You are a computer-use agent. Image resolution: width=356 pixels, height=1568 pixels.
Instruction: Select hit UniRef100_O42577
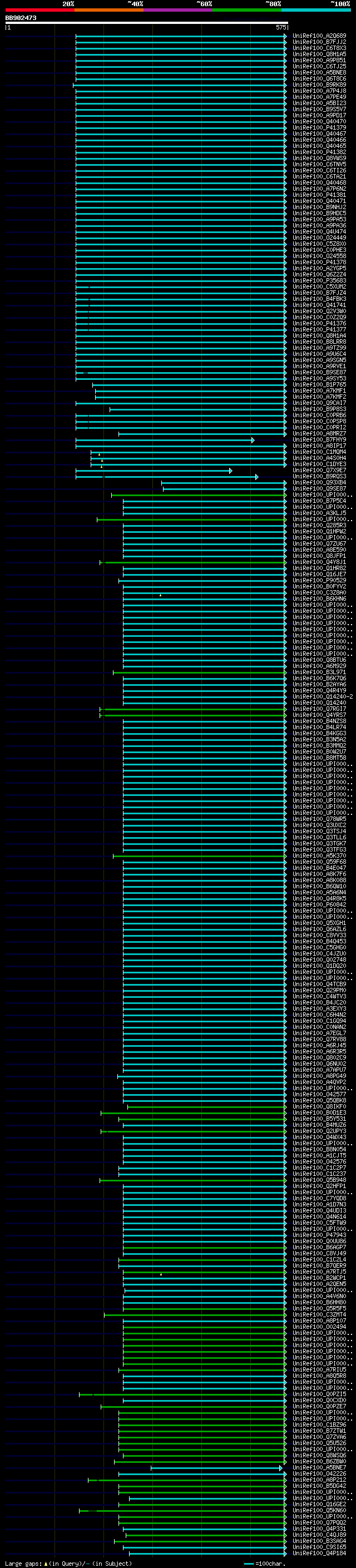(319, 1094)
